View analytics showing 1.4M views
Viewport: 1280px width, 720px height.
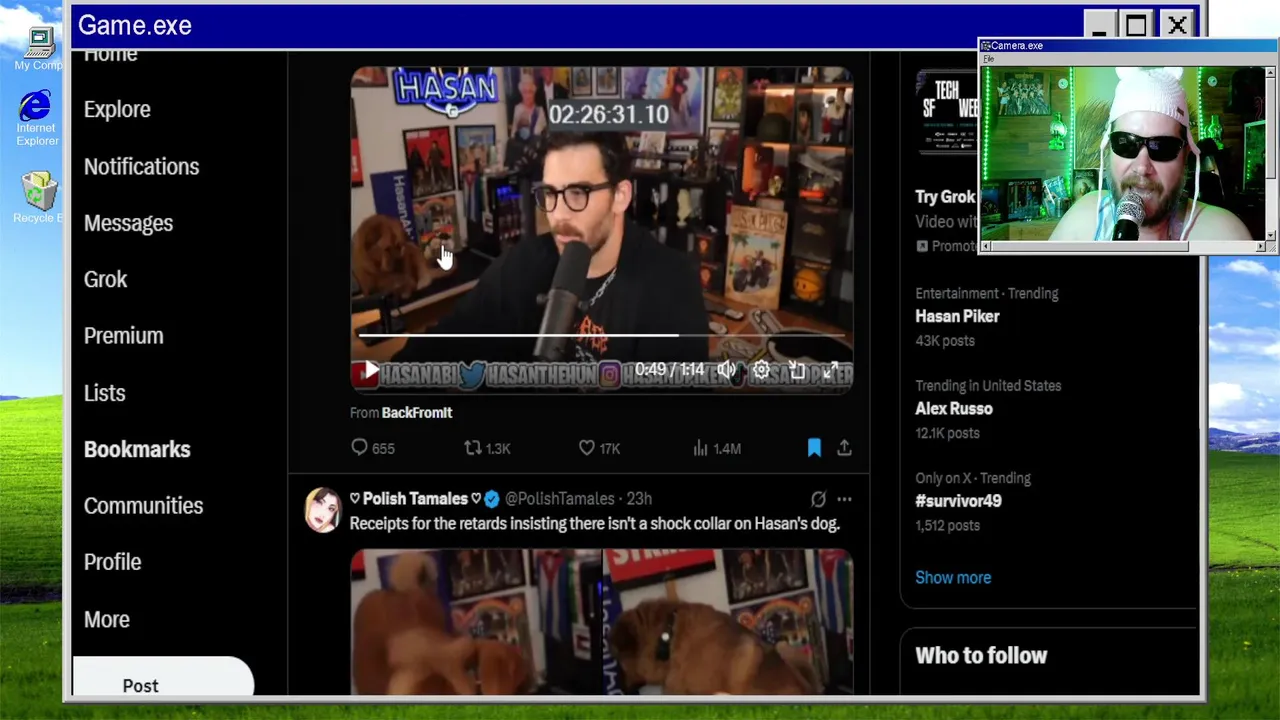click(x=716, y=448)
